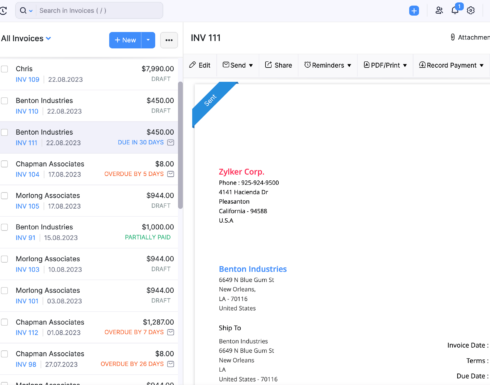
Task: Click the attachment paperclip icon
Action: pos(452,37)
